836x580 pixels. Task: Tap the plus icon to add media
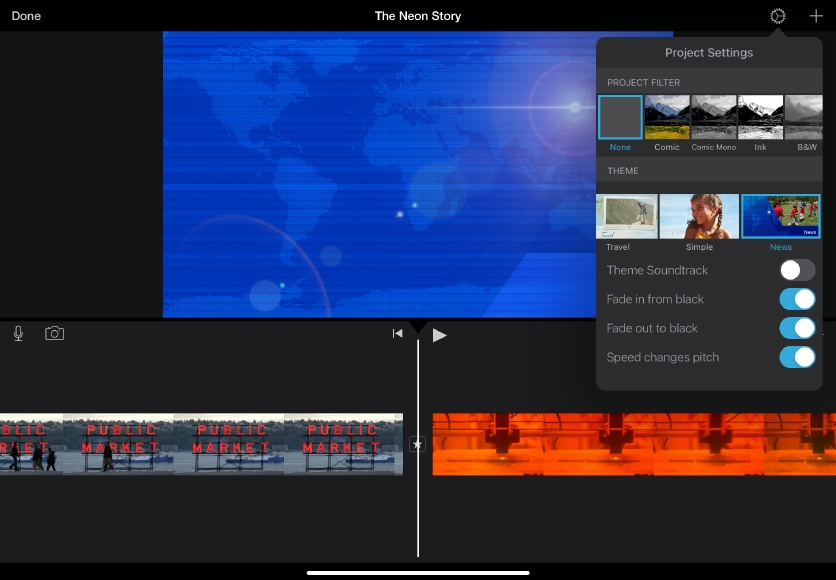click(816, 16)
